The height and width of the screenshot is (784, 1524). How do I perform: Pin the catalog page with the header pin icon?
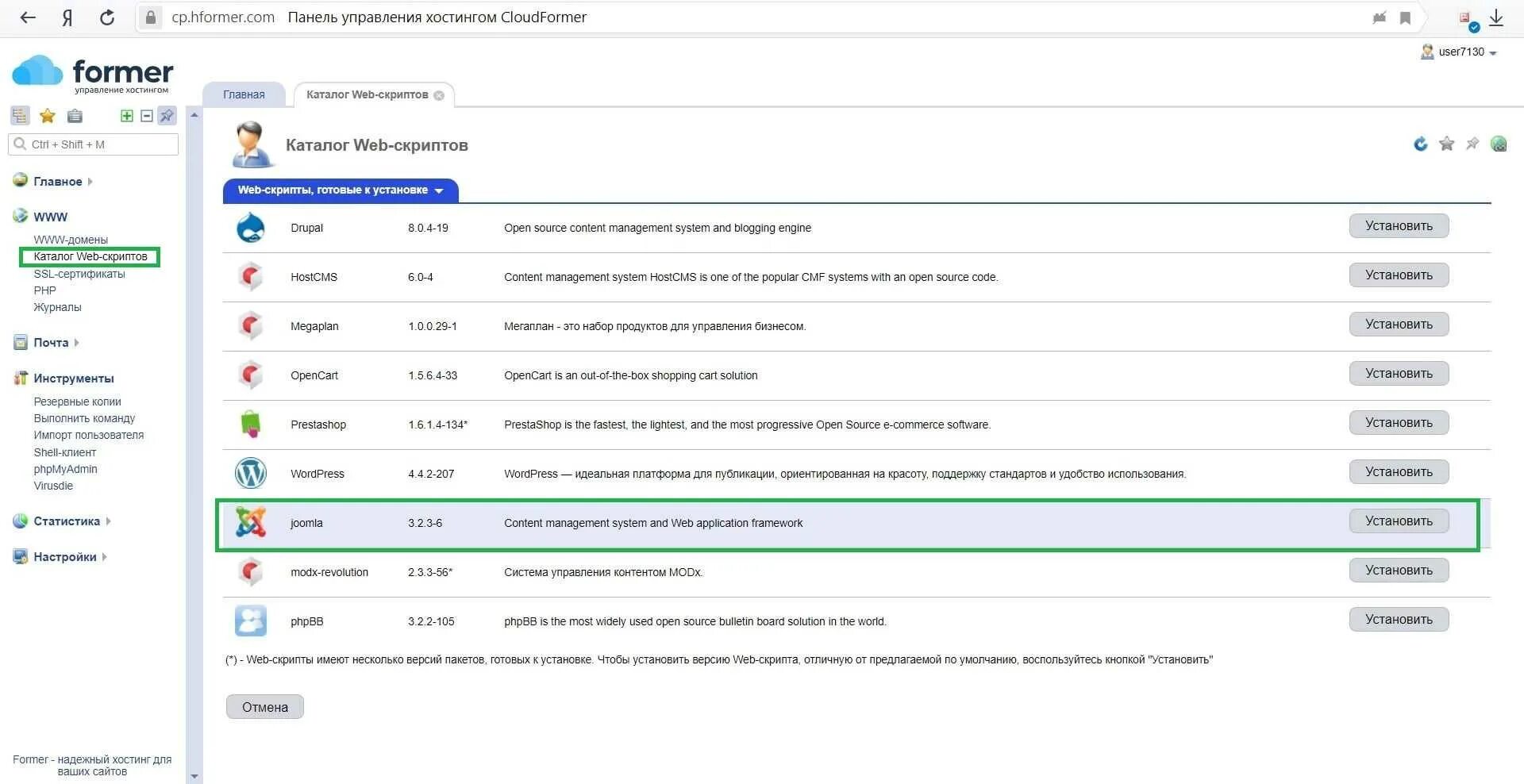pyautogui.click(x=1472, y=144)
